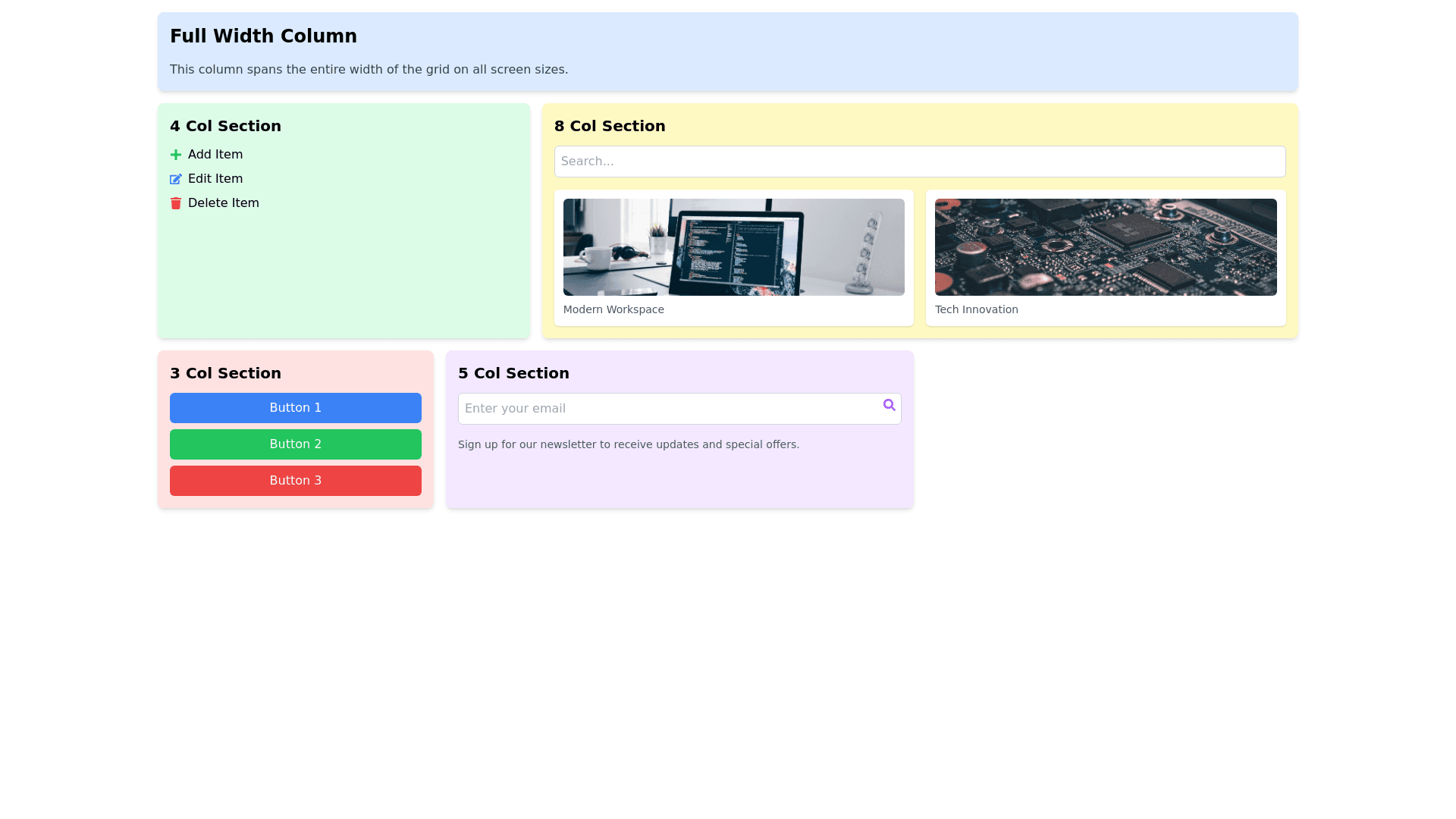This screenshot has height=819, width=1456.
Task: Click the Tech Innovation circuit board image
Action: [x=1105, y=247]
